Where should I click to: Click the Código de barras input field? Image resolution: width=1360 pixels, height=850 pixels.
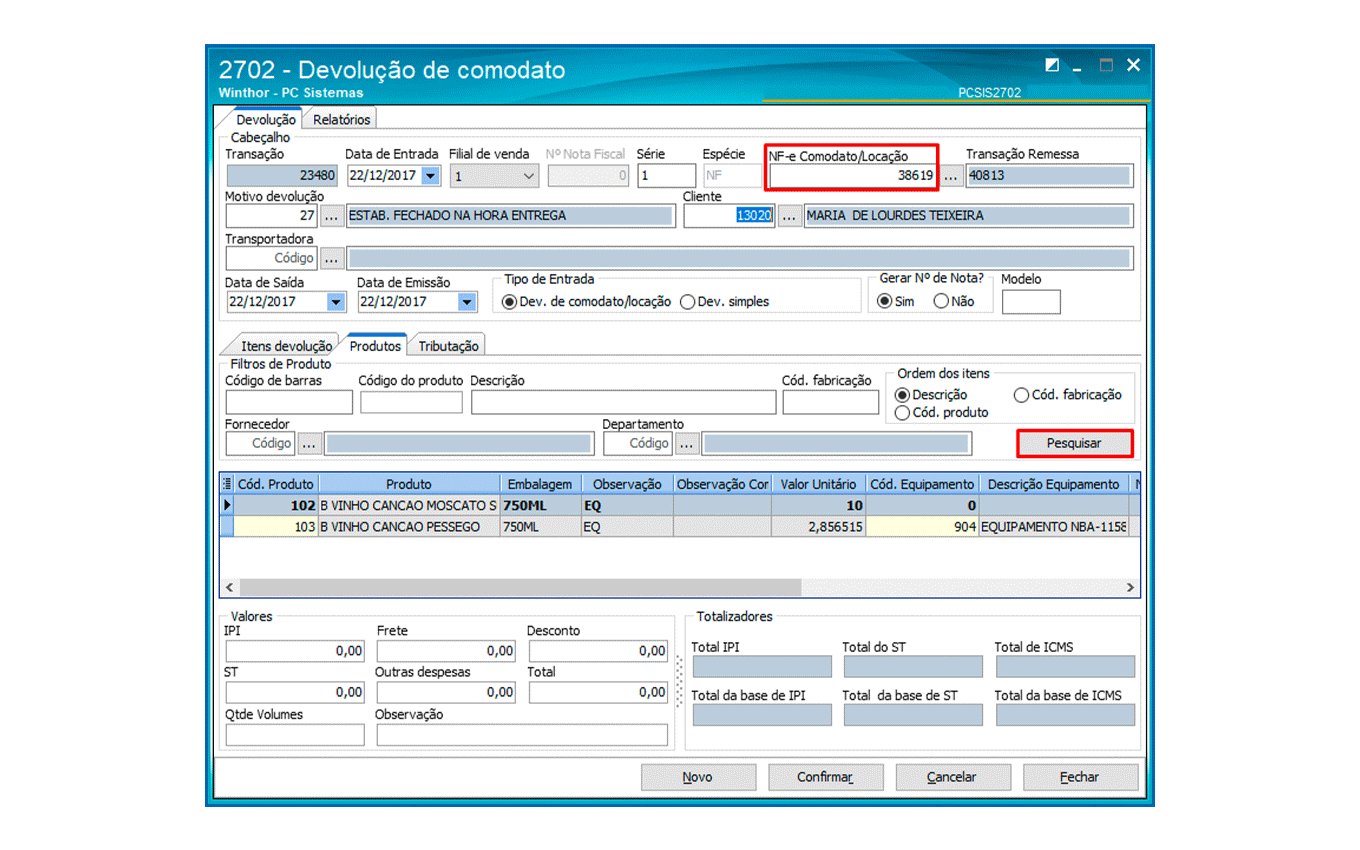tap(289, 402)
